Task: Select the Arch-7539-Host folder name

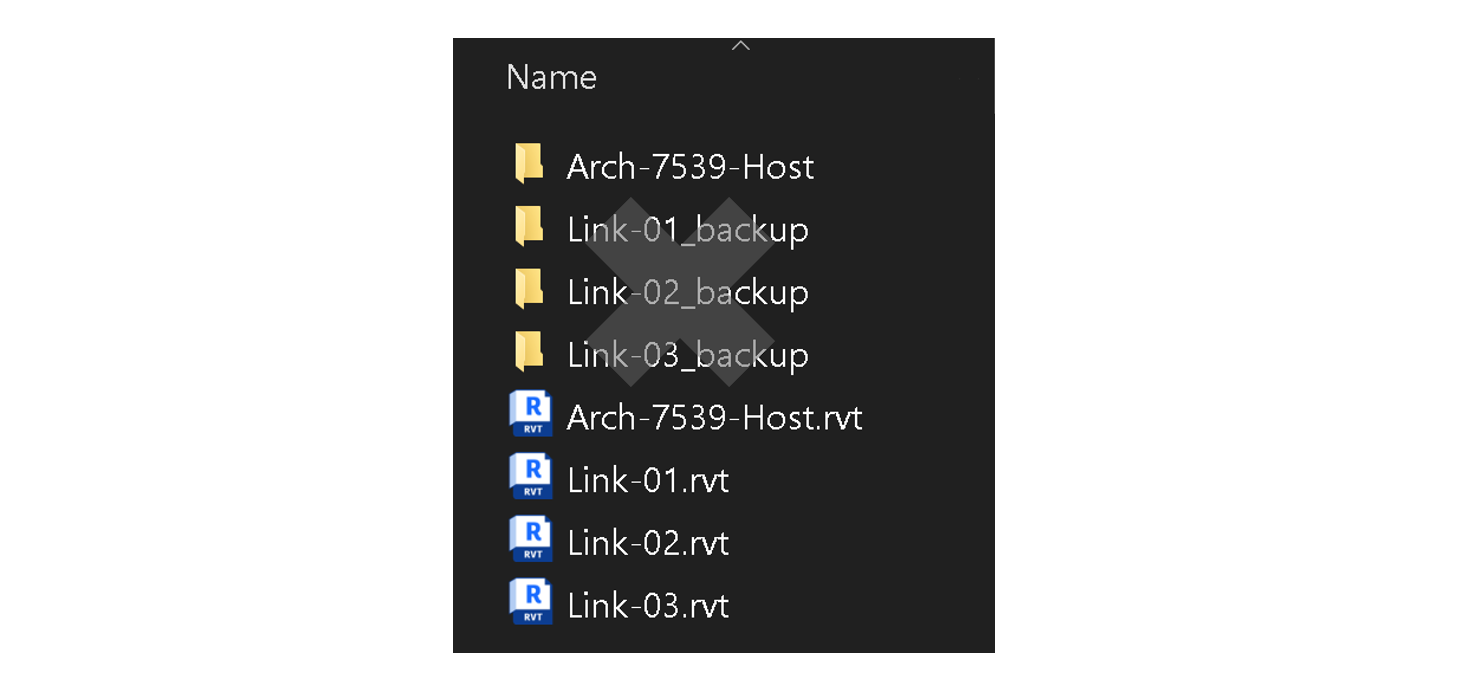Action: [x=690, y=166]
